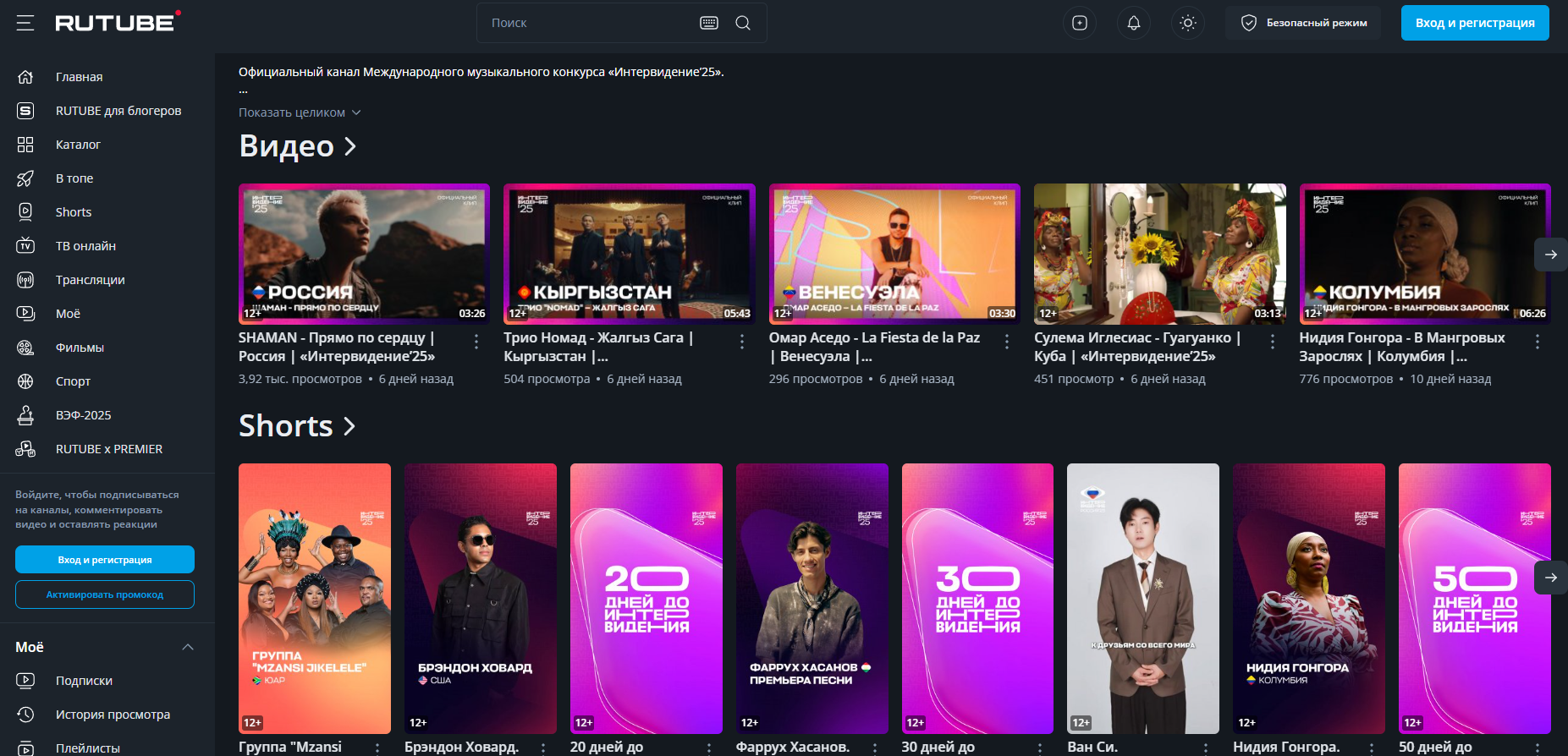Click sidebar Вход и регистрация button
The image size is (1568, 756).
pyautogui.click(x=105, y=560)
